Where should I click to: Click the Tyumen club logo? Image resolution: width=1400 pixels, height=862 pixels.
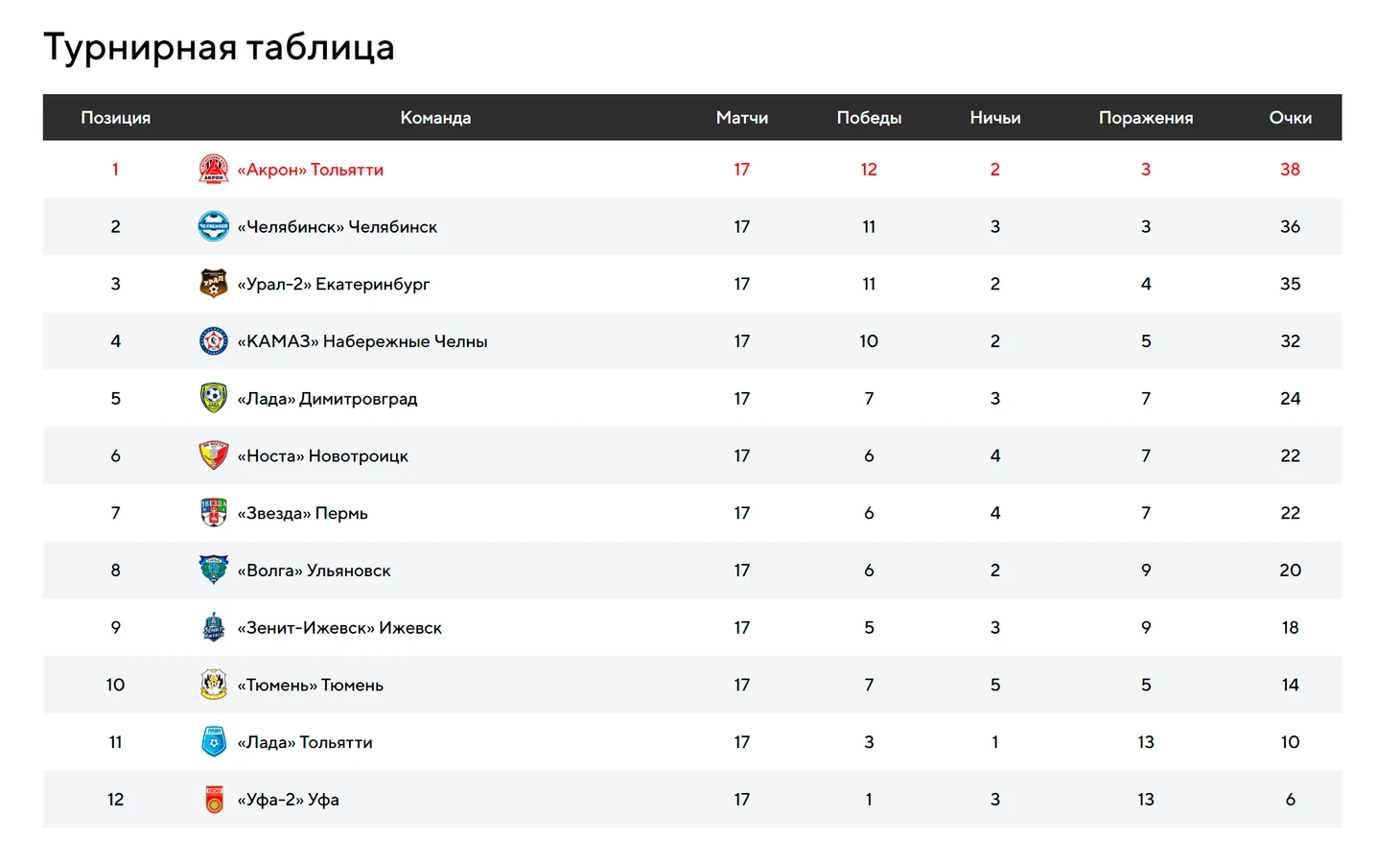pyautogui.click(x=213, y=685)
